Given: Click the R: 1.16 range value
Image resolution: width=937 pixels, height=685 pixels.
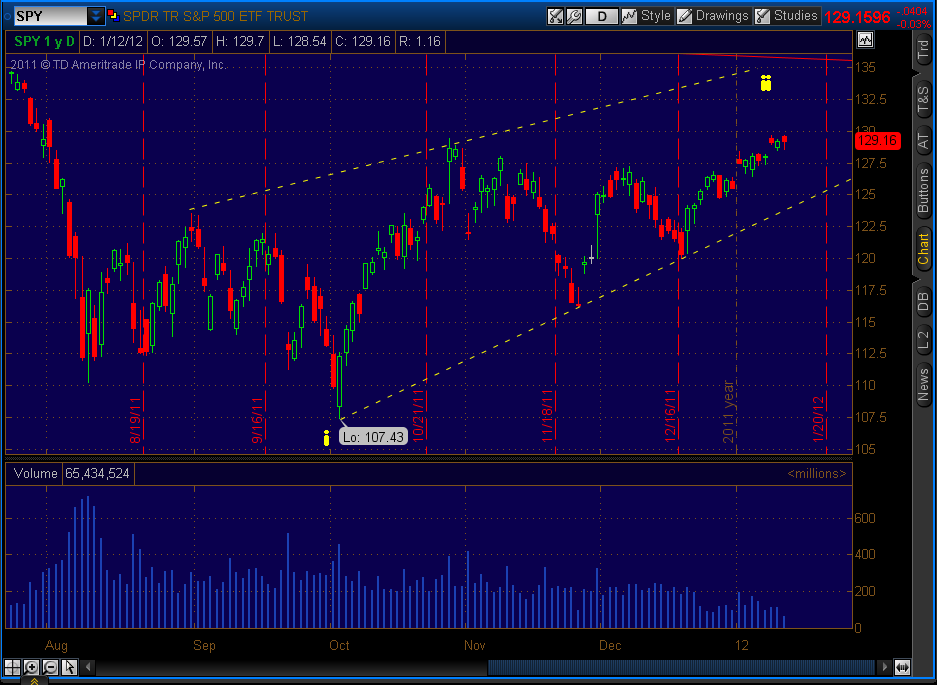Looking at the screenshot, I should pyautogui.click(x=419, y=41).
